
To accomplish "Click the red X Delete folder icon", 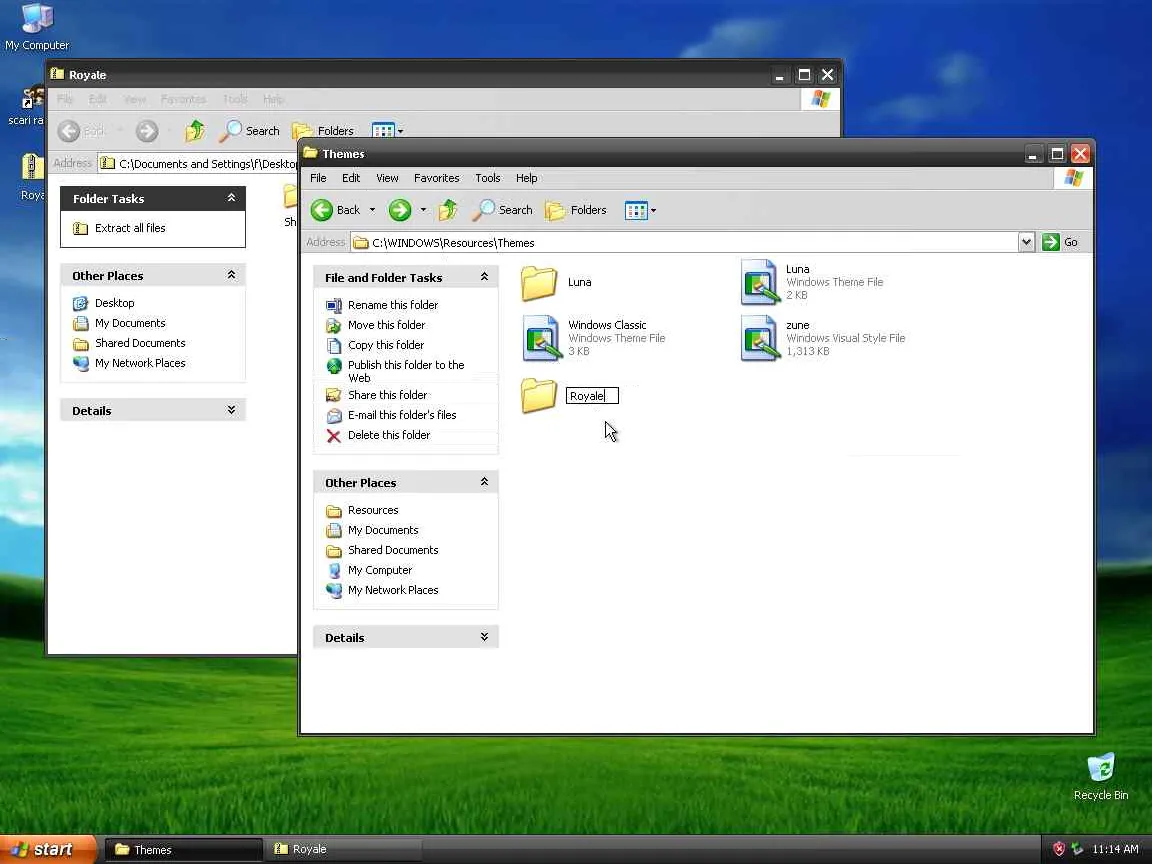I will click(334, 436).
